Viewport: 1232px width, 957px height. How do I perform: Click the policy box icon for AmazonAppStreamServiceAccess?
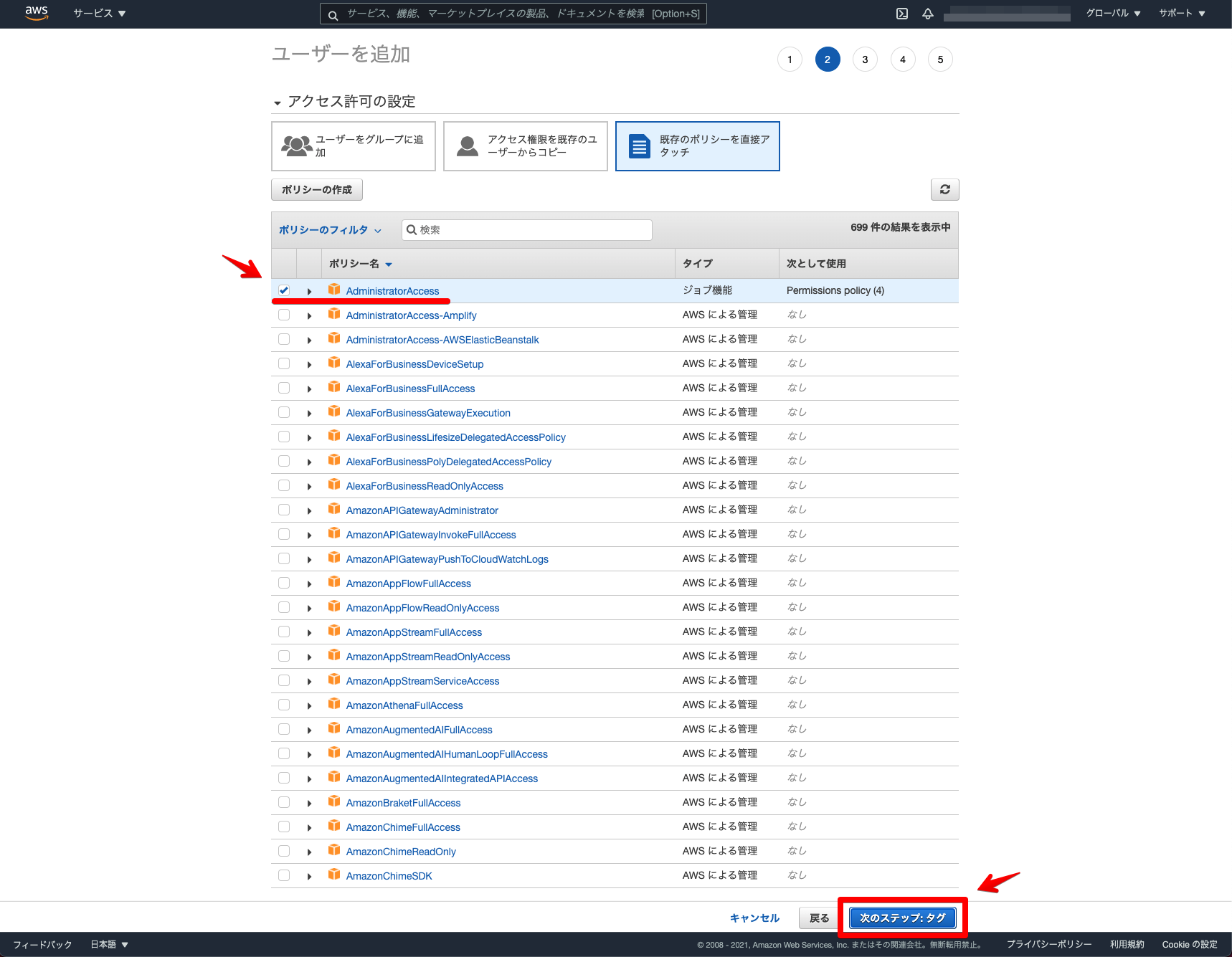(x=334, y=680)
